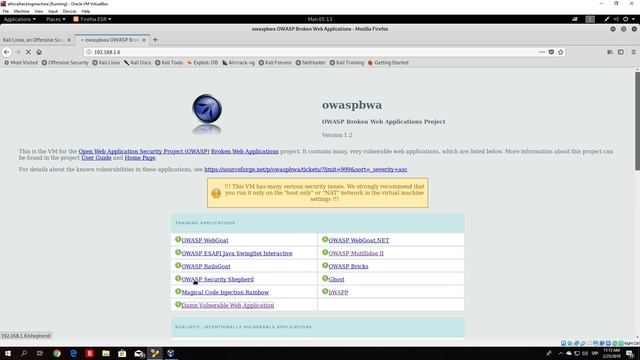Open the page actions three-dot menu
This screenshot has height=360, width=640.
click(x=542, y=52)
